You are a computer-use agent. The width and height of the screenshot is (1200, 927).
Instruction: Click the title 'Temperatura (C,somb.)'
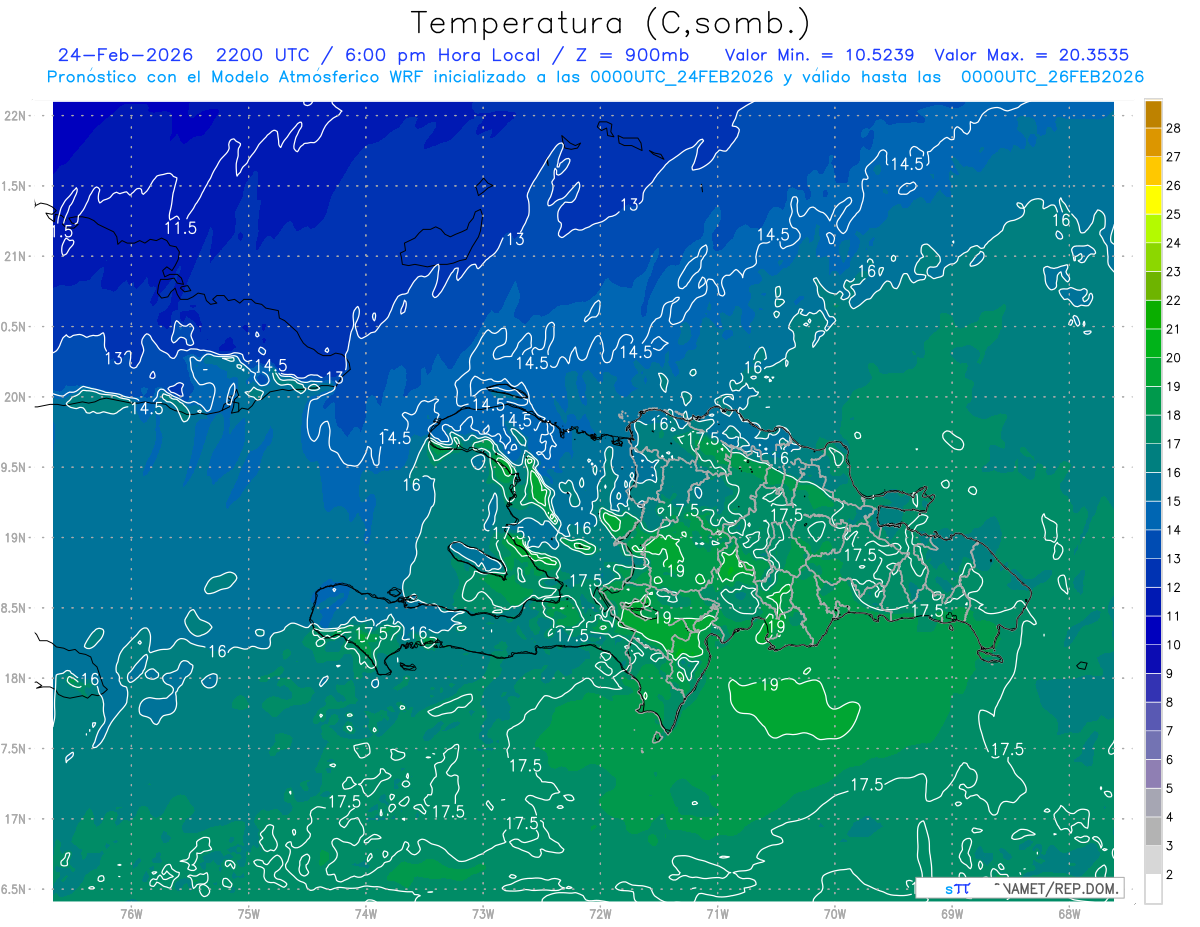pos(610,23)
